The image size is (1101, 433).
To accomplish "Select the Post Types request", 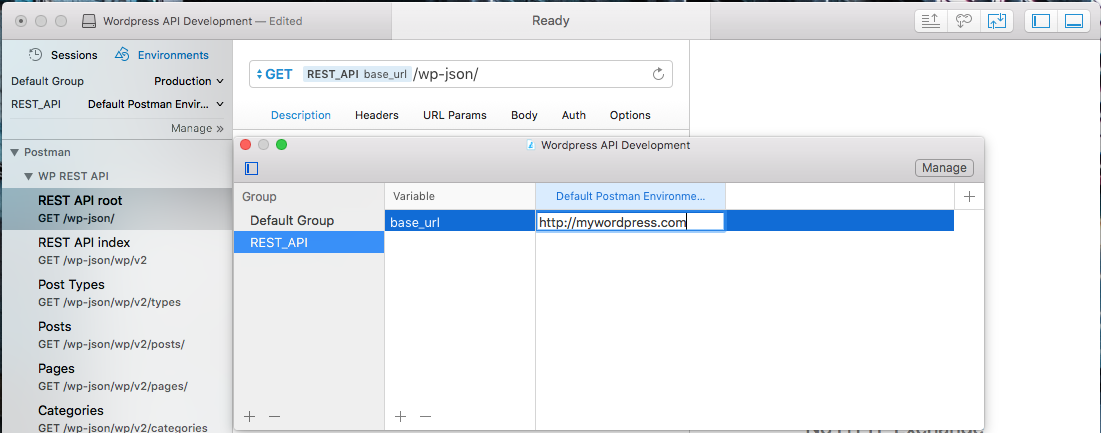I will point(116,293).
